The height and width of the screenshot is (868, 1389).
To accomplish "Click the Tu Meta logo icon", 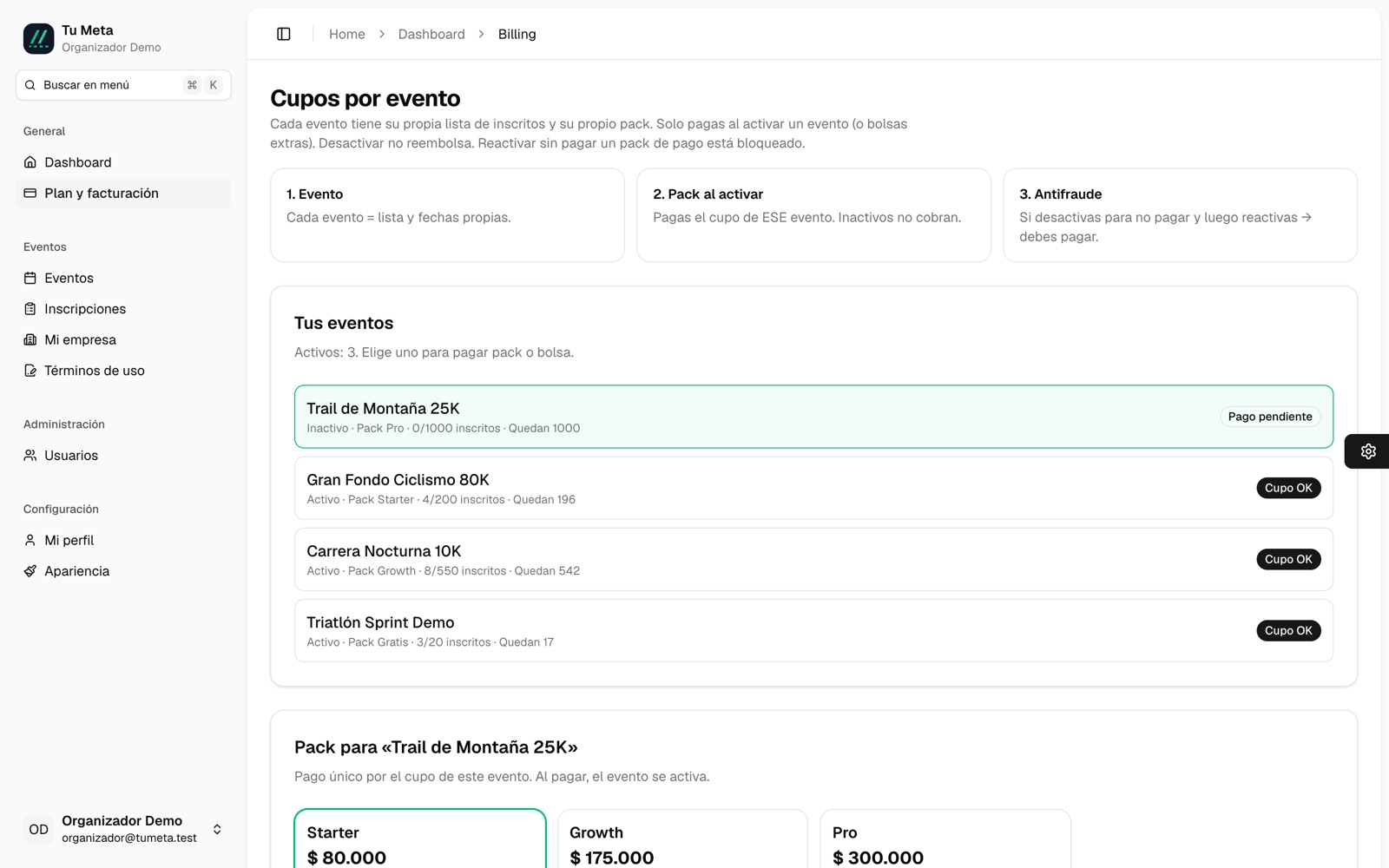I will click(x=38, y=38).
